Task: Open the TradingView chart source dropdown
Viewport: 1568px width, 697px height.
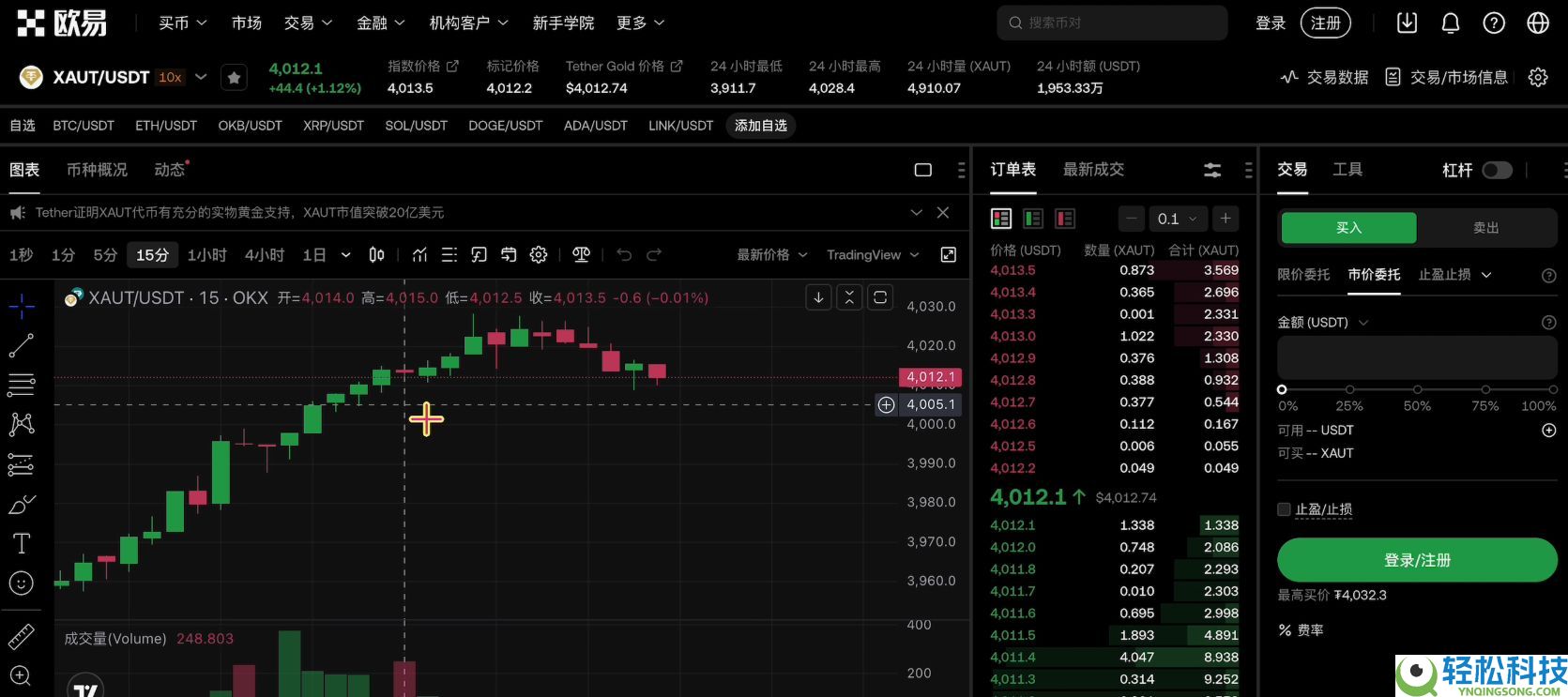Action: (873, 254)
